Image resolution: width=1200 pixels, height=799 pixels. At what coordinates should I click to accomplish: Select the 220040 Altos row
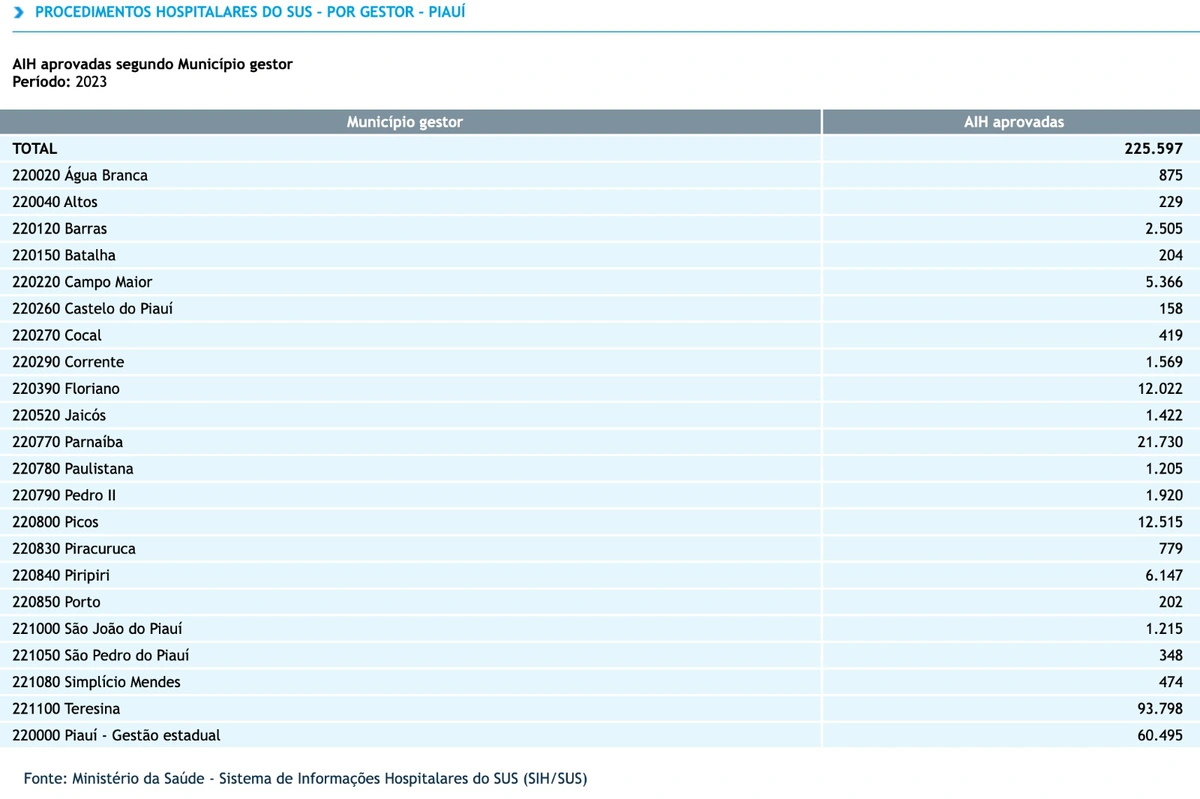[600, 202]
